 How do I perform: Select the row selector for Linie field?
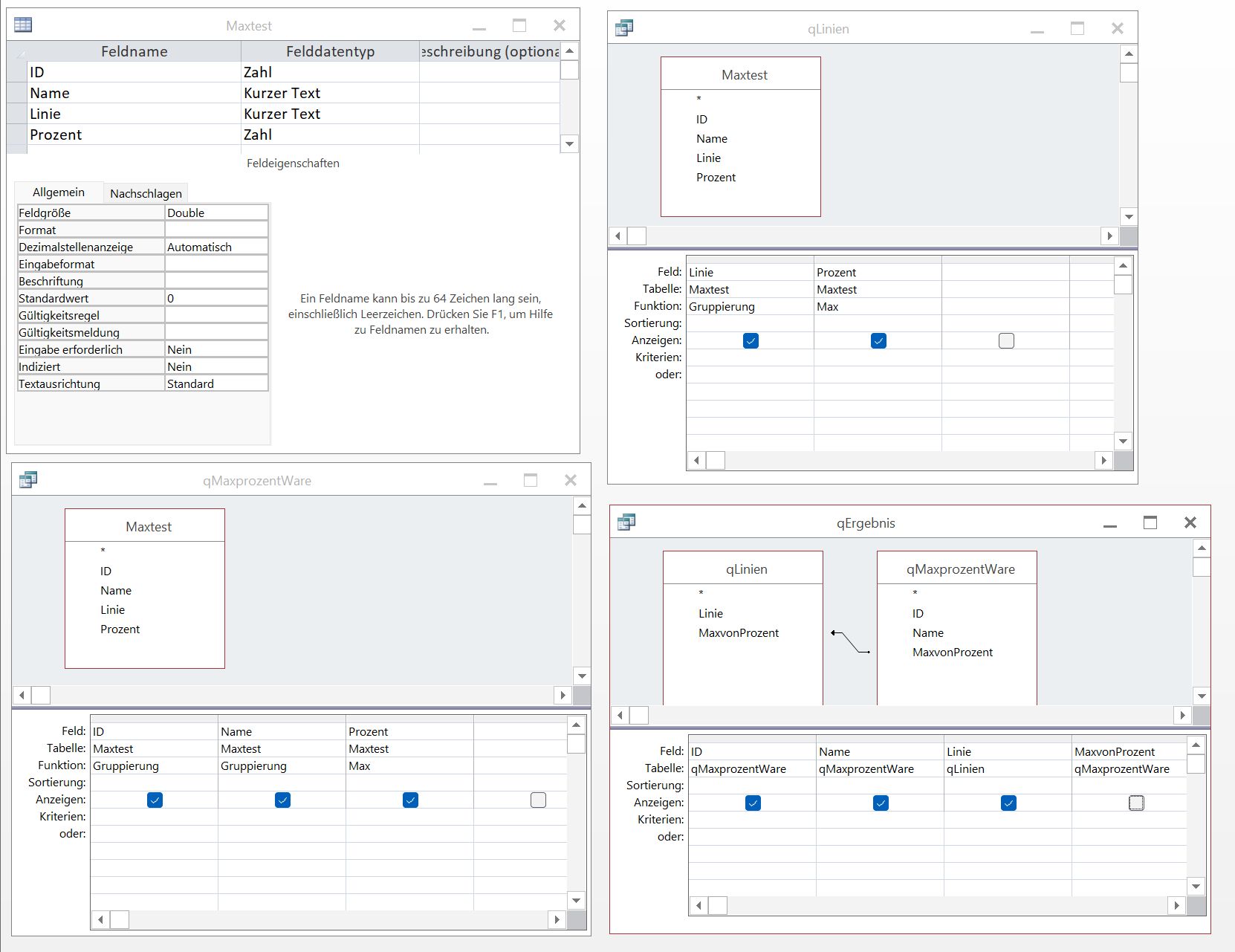[16, 114]
